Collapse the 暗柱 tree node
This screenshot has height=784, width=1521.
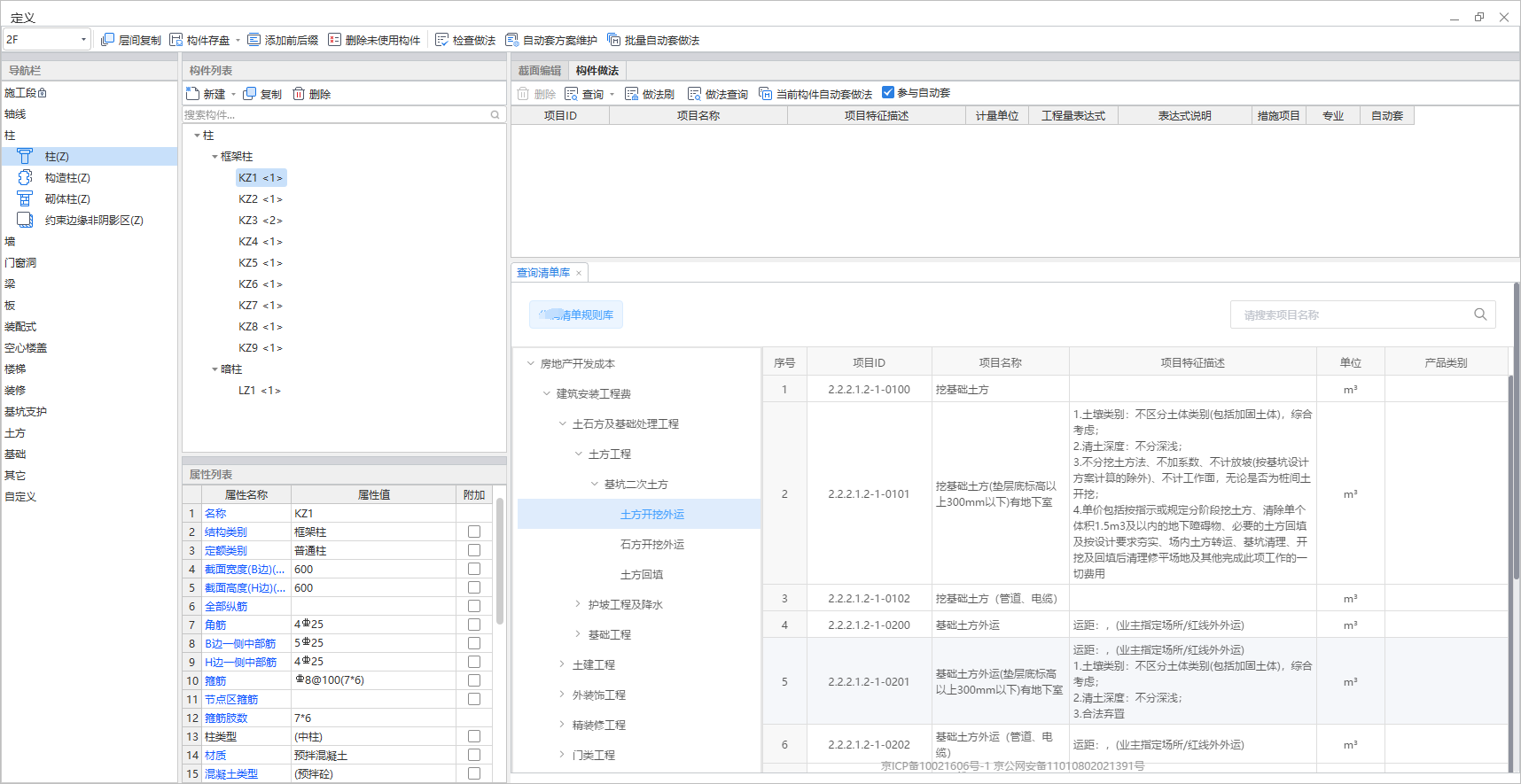(x=214, y=369)
